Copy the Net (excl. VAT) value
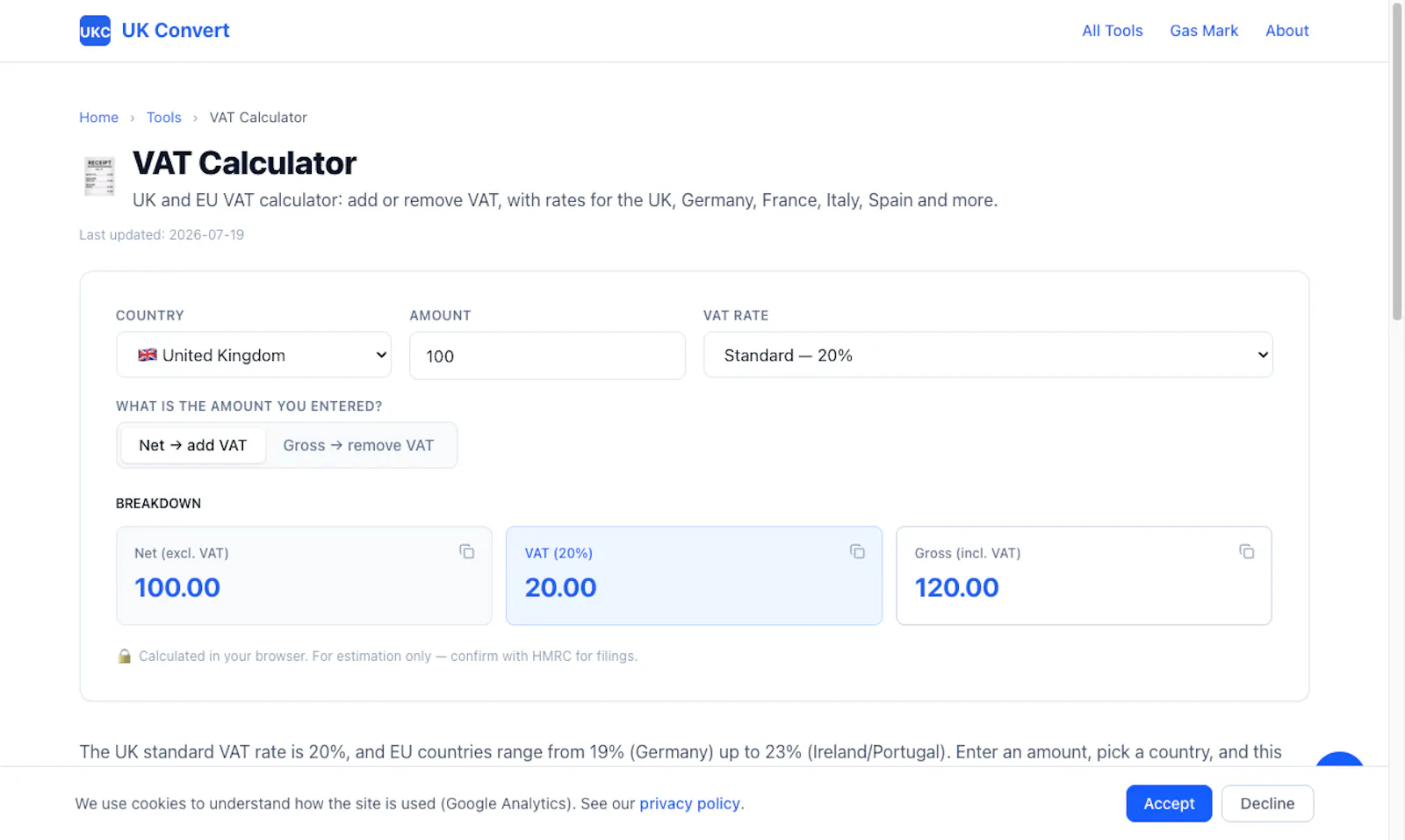The width and height of the screenshot is (1405, 840). [x=467, y=551]
